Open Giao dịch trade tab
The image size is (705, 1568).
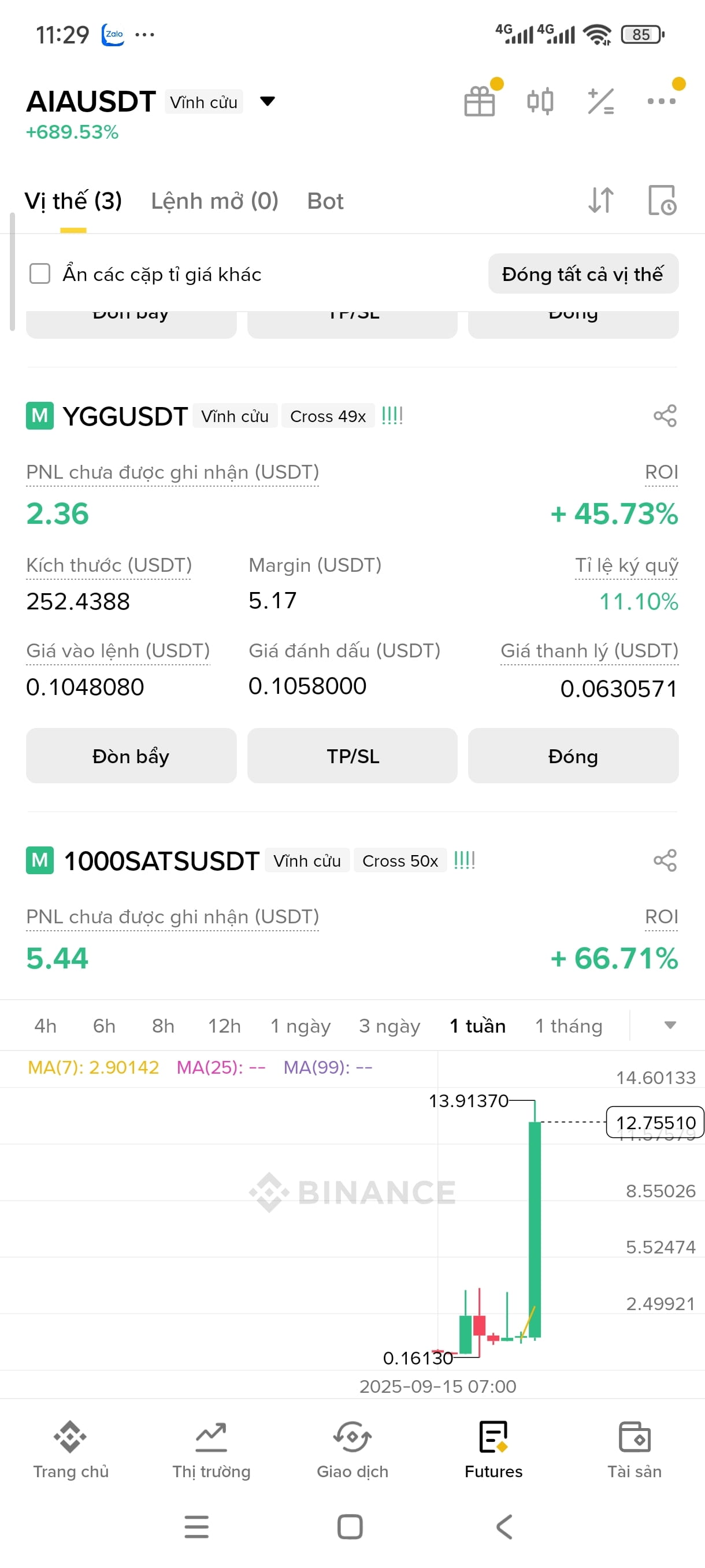pos(352,1450)
